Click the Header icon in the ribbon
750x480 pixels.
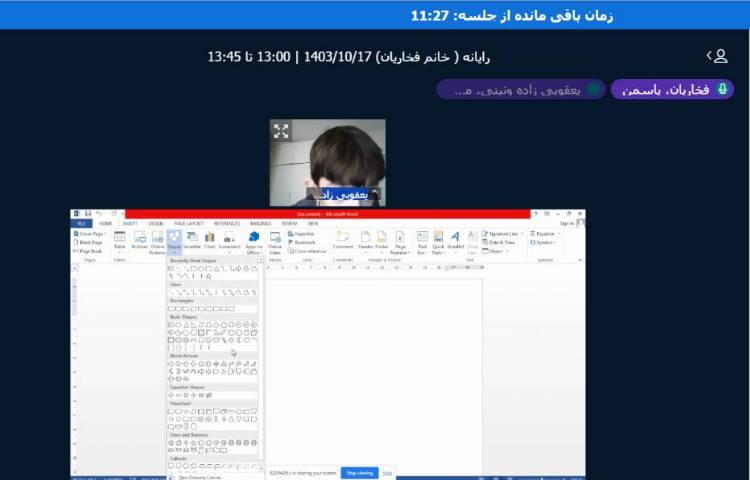coord(365,241)
